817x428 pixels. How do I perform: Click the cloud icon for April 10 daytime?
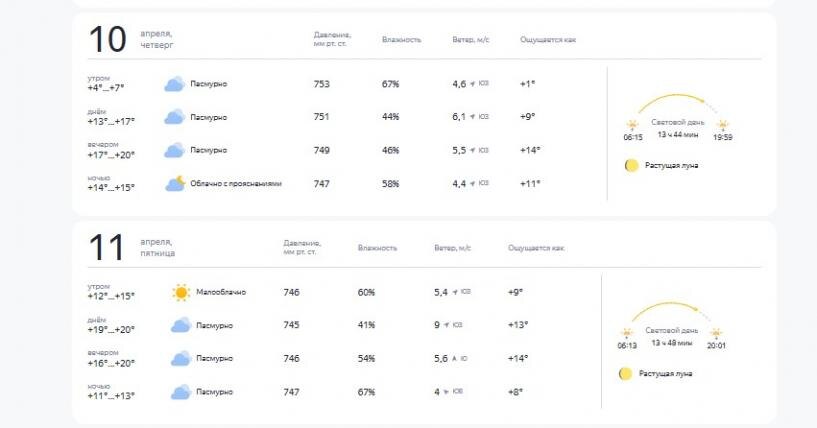pos(173,117)
